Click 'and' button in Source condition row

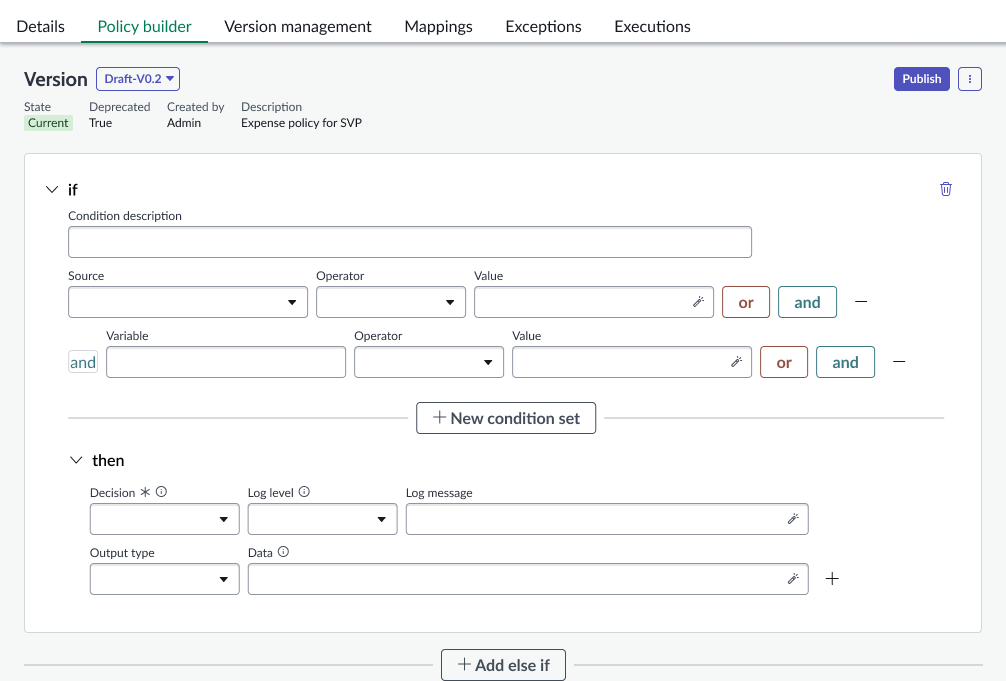[x=807, y=302]
